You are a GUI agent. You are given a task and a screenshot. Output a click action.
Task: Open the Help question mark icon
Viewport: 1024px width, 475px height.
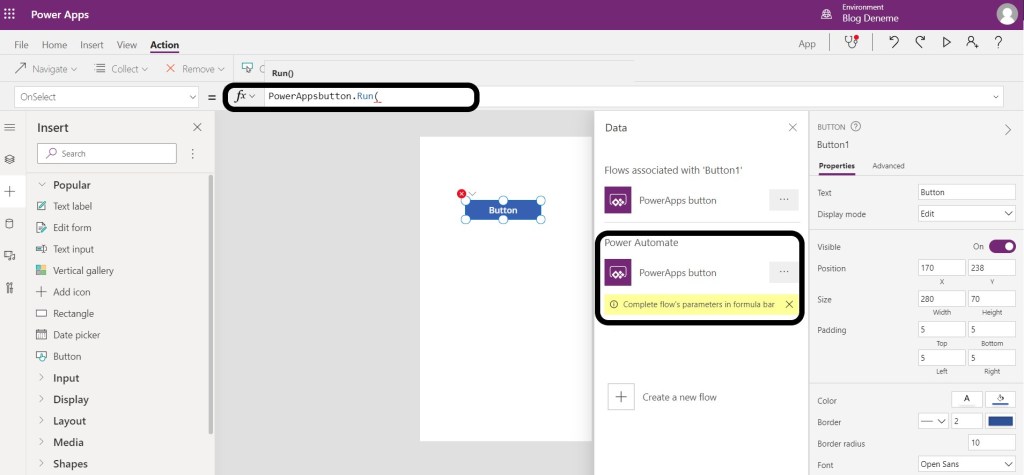click(x=998, y=42)
